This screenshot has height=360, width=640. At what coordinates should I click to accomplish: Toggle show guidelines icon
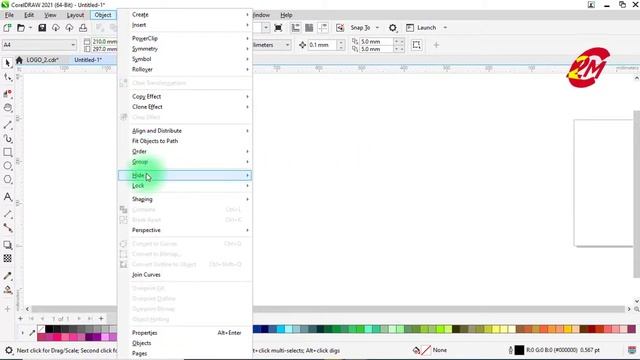(x=323, y=28)
